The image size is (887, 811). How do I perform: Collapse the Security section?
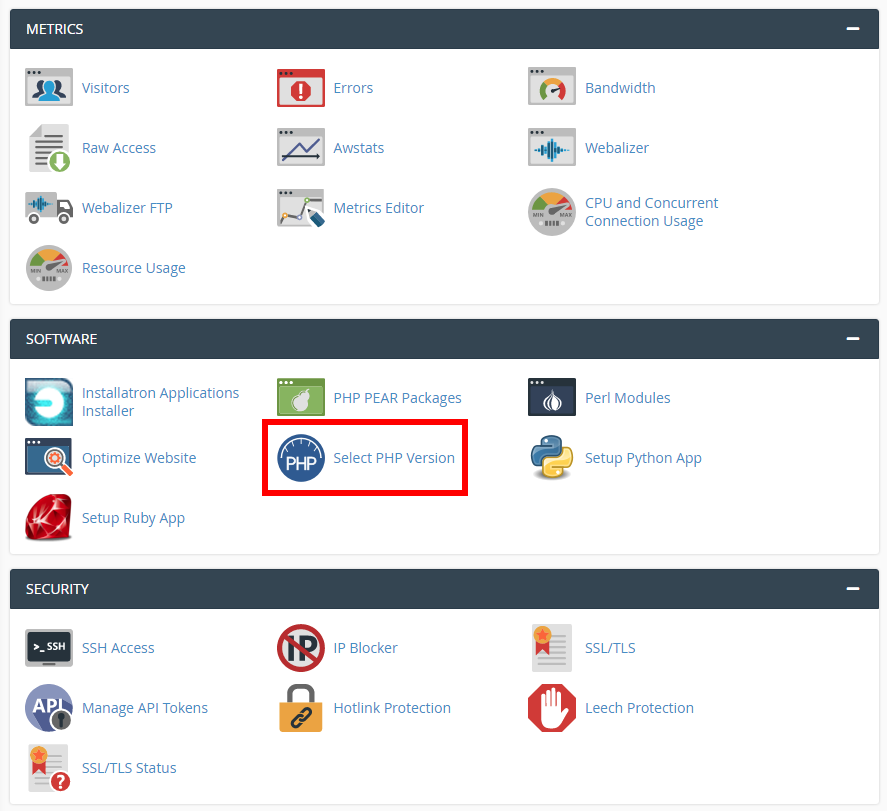point(852,589)
